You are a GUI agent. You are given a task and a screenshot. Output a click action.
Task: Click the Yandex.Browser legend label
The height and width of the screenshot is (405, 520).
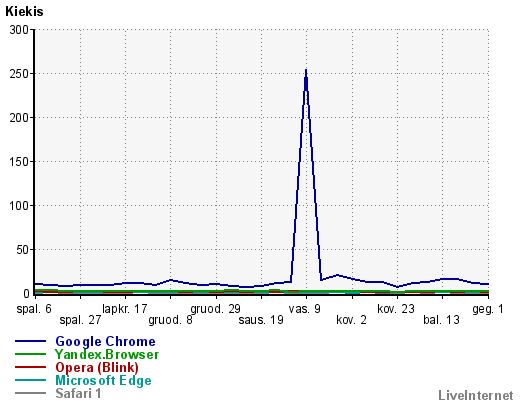107,354
